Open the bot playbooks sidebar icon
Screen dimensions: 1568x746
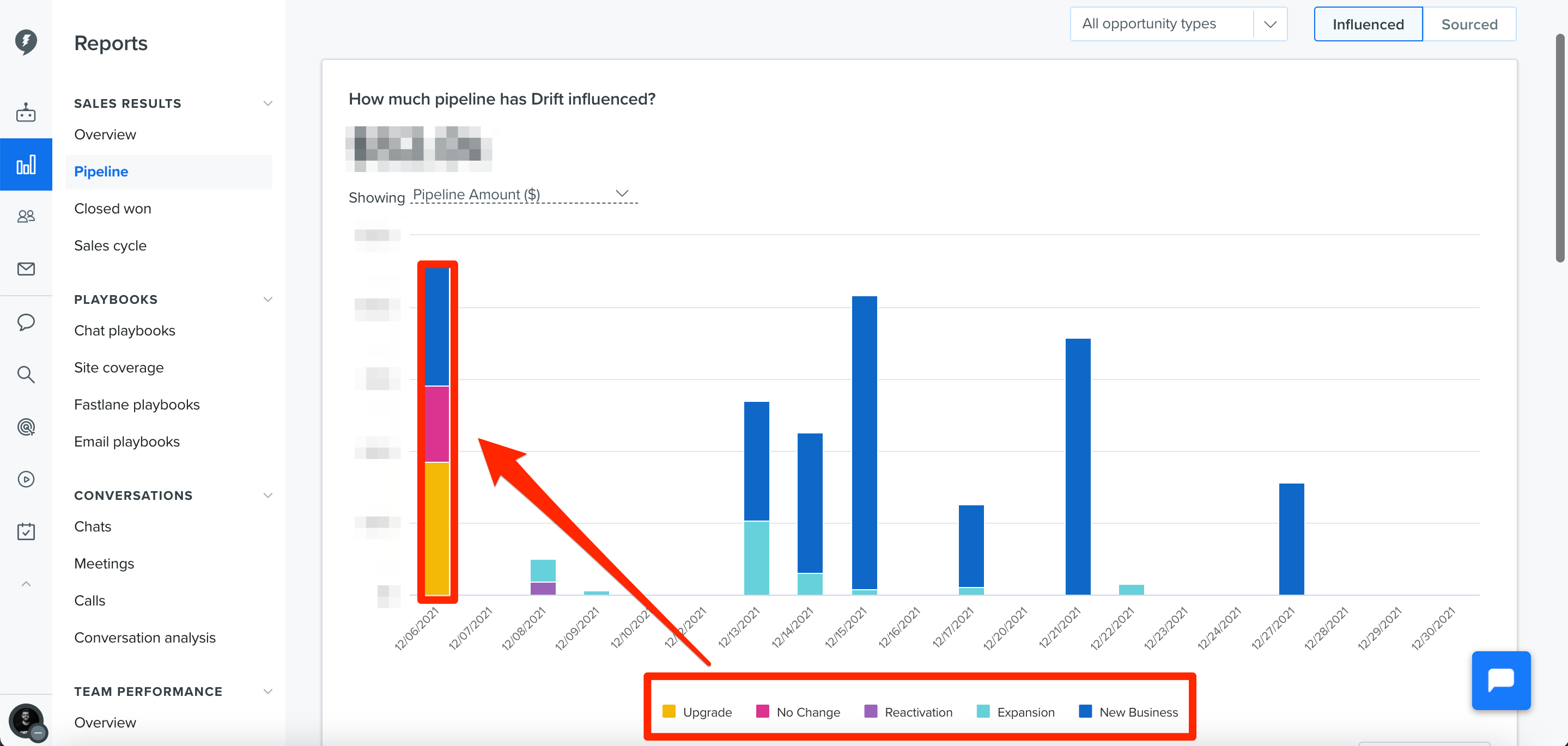click(26, 112)
